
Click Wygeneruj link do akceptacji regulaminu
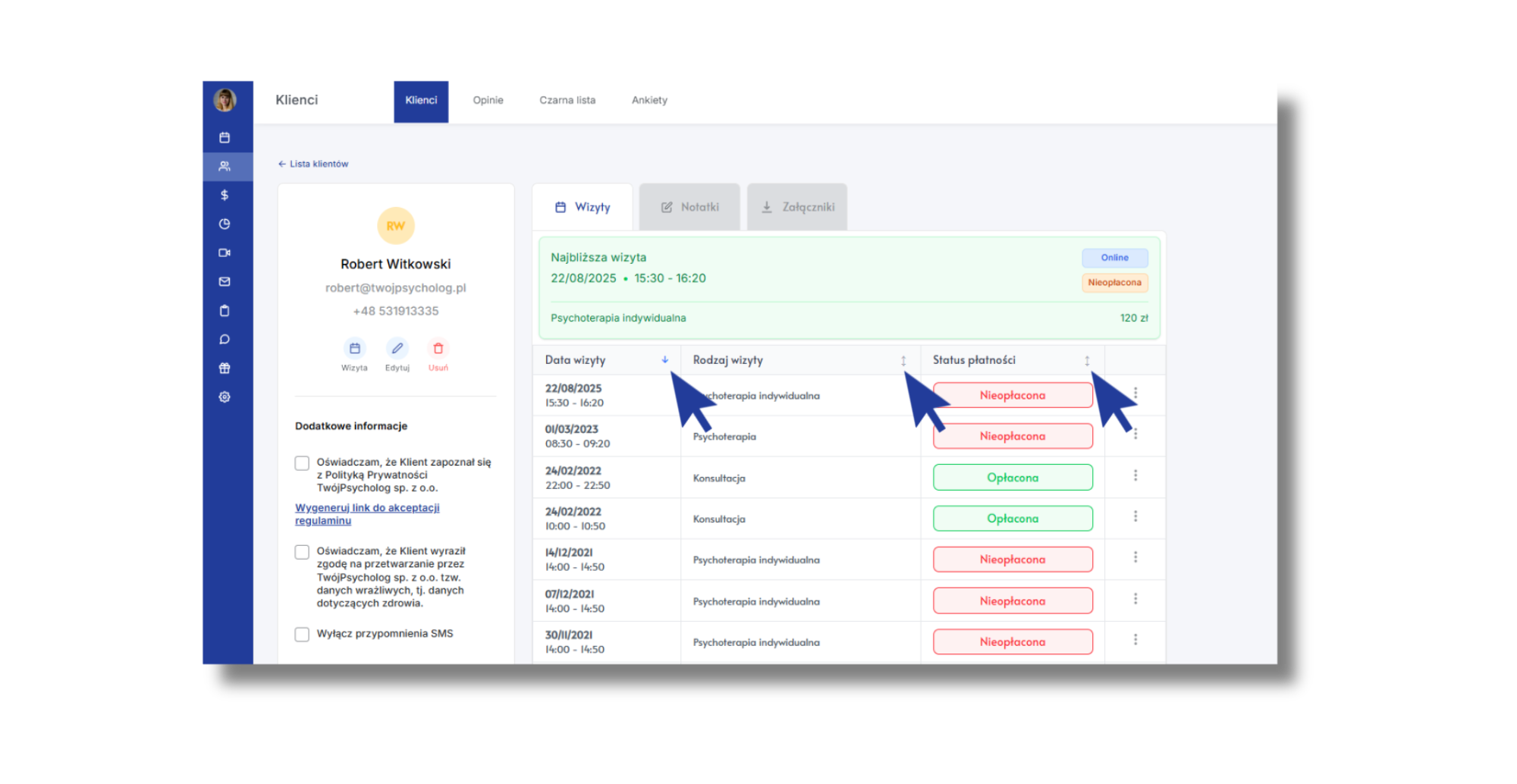367,514
